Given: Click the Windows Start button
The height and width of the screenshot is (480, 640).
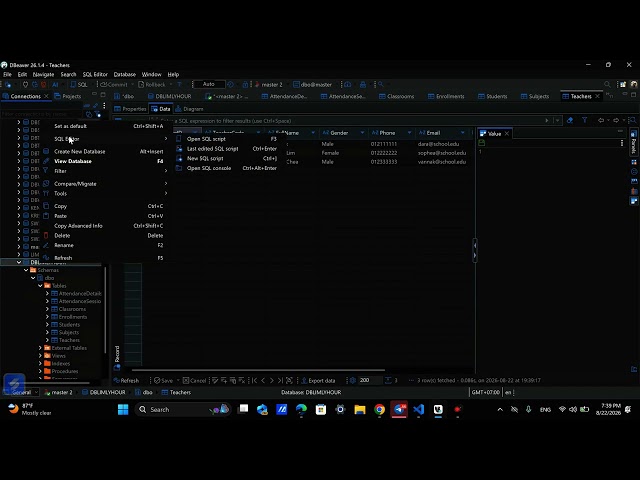Looking at the screenshot, I should point(123,409).
